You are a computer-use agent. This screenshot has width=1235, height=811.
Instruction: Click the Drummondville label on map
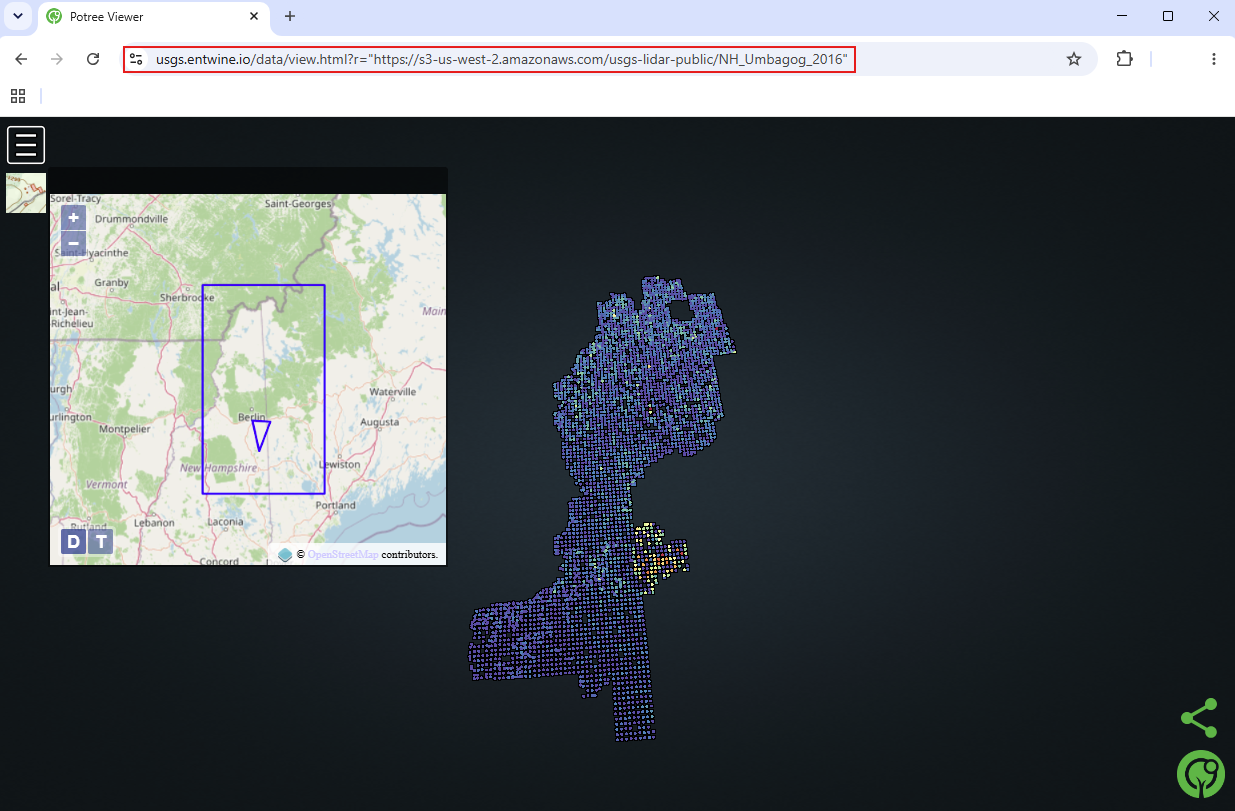(132, 218)
